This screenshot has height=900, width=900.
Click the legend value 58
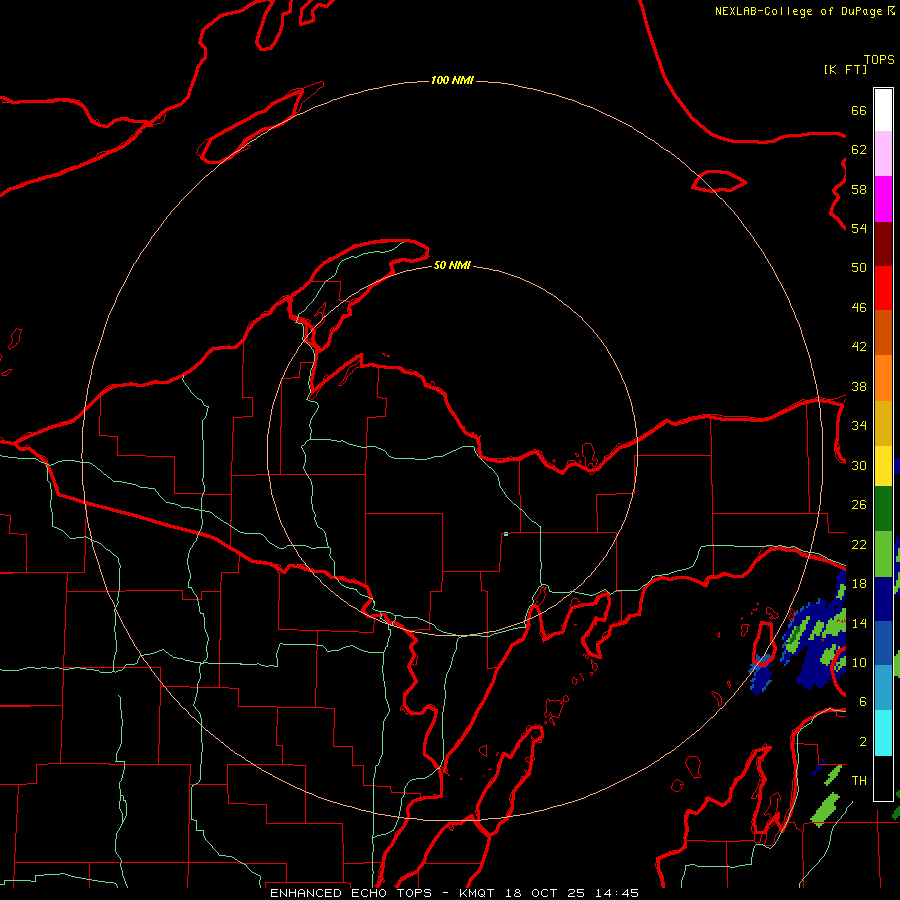(859, 189)
